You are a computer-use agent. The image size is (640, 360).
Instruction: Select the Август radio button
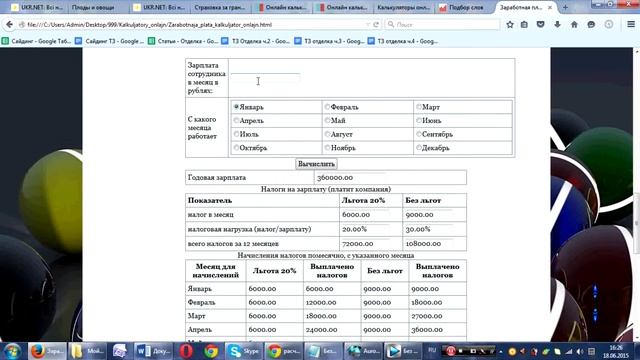coord(327,134)
